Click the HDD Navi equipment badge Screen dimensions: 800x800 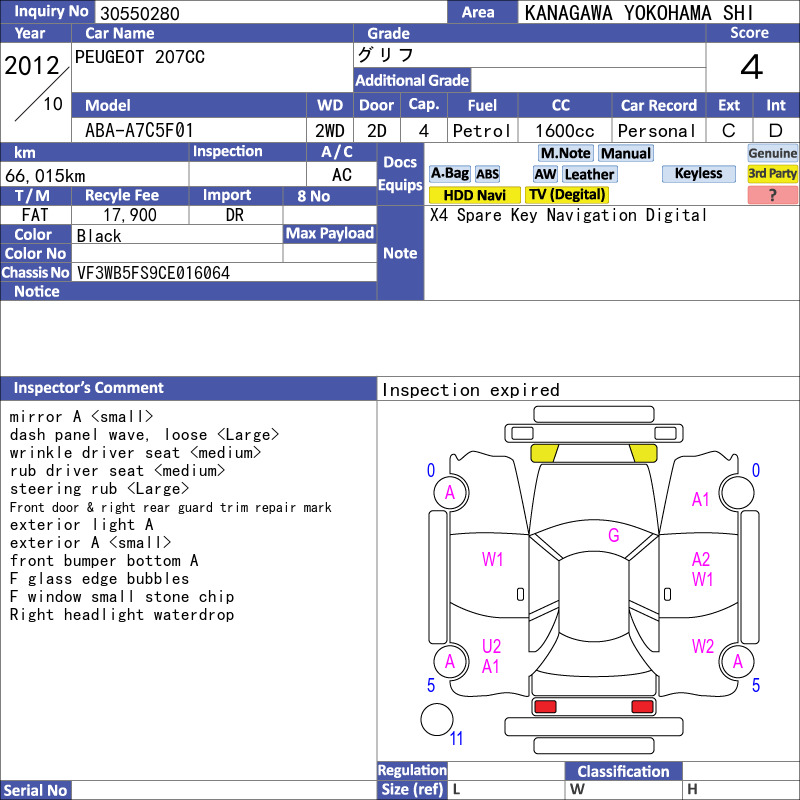point(474,195)
